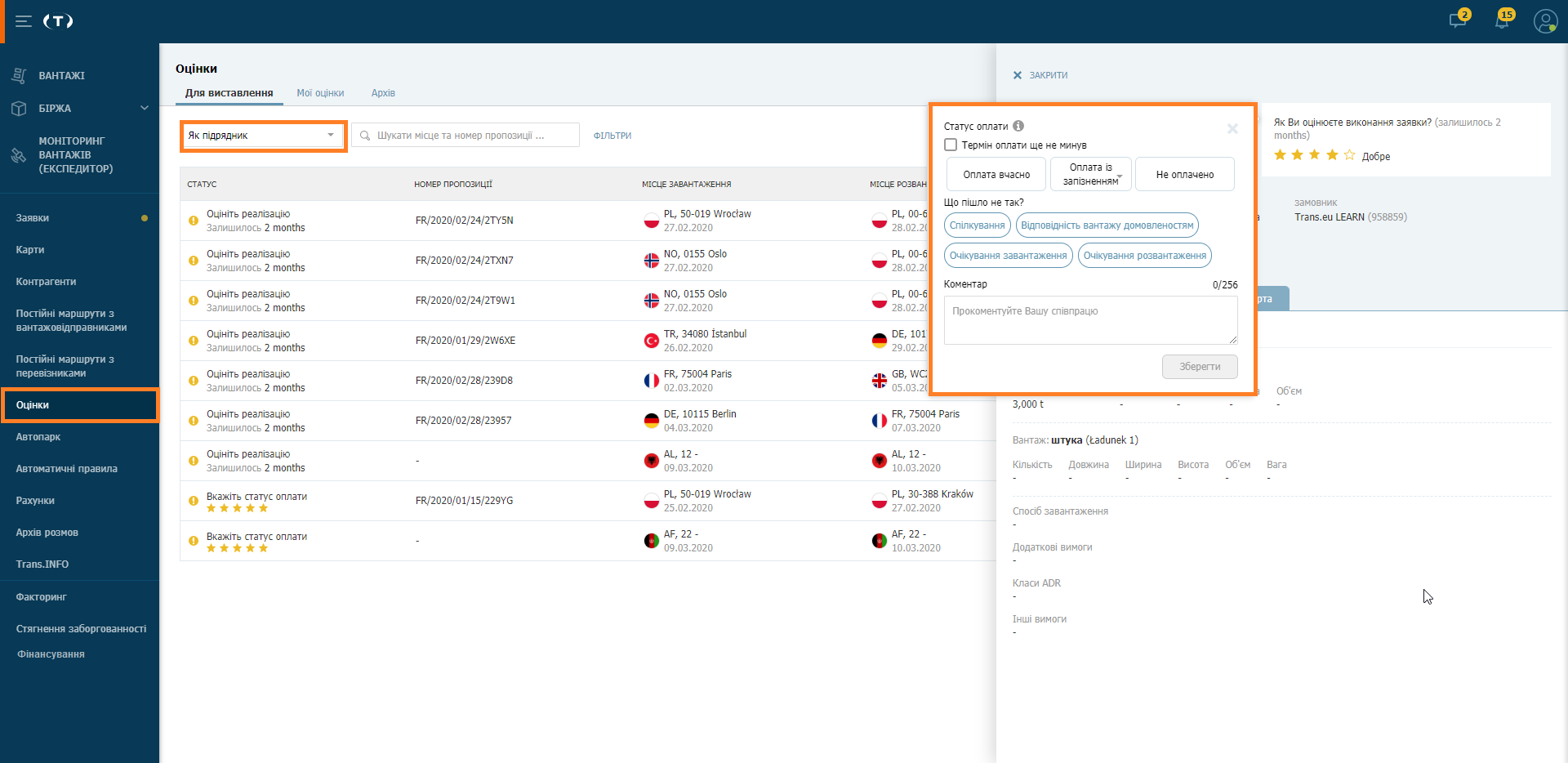Toggle the Очікування розвантаження tag

tap(1144, 256)
